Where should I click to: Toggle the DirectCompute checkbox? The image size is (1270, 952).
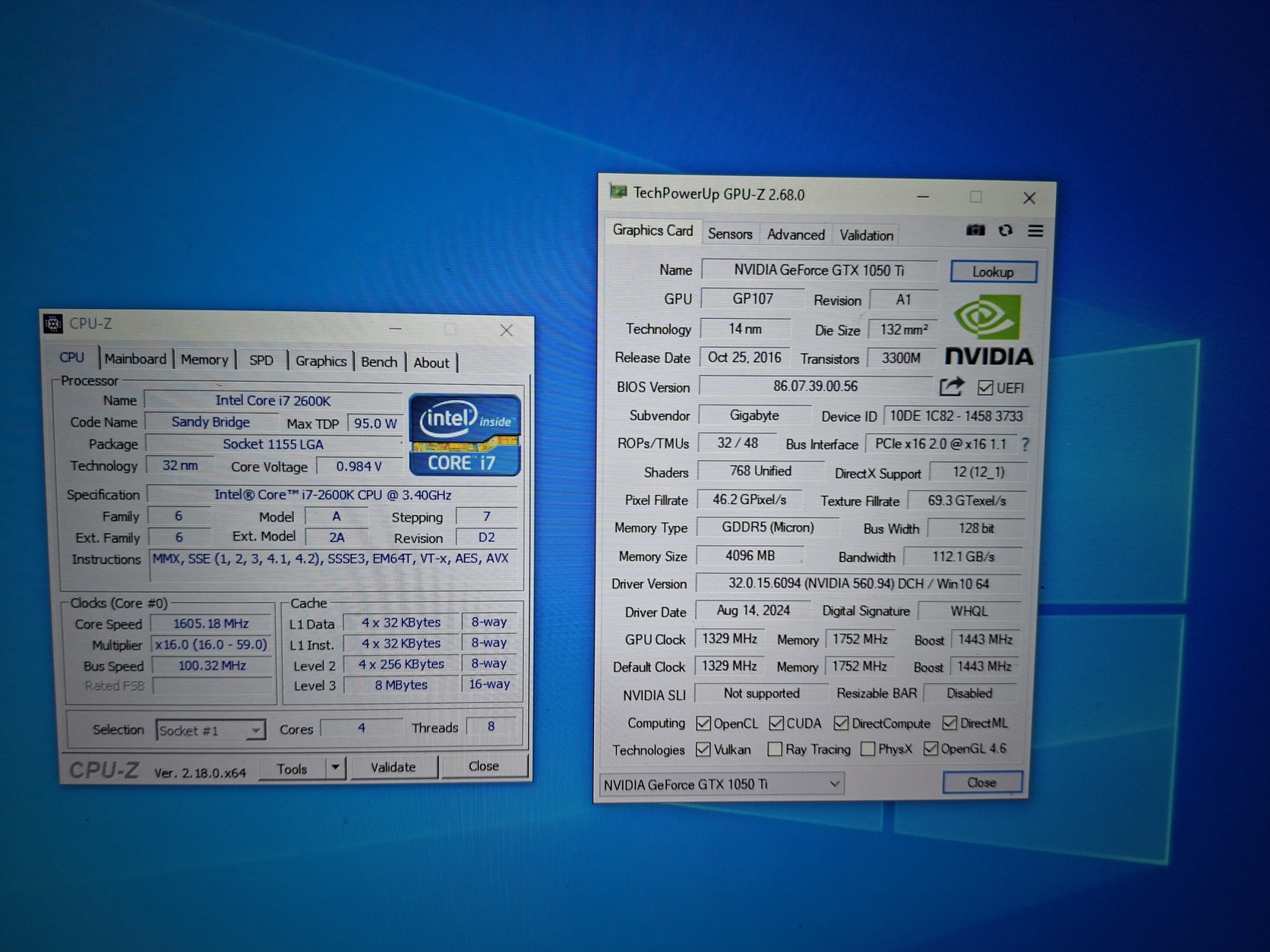coord(841,723)
